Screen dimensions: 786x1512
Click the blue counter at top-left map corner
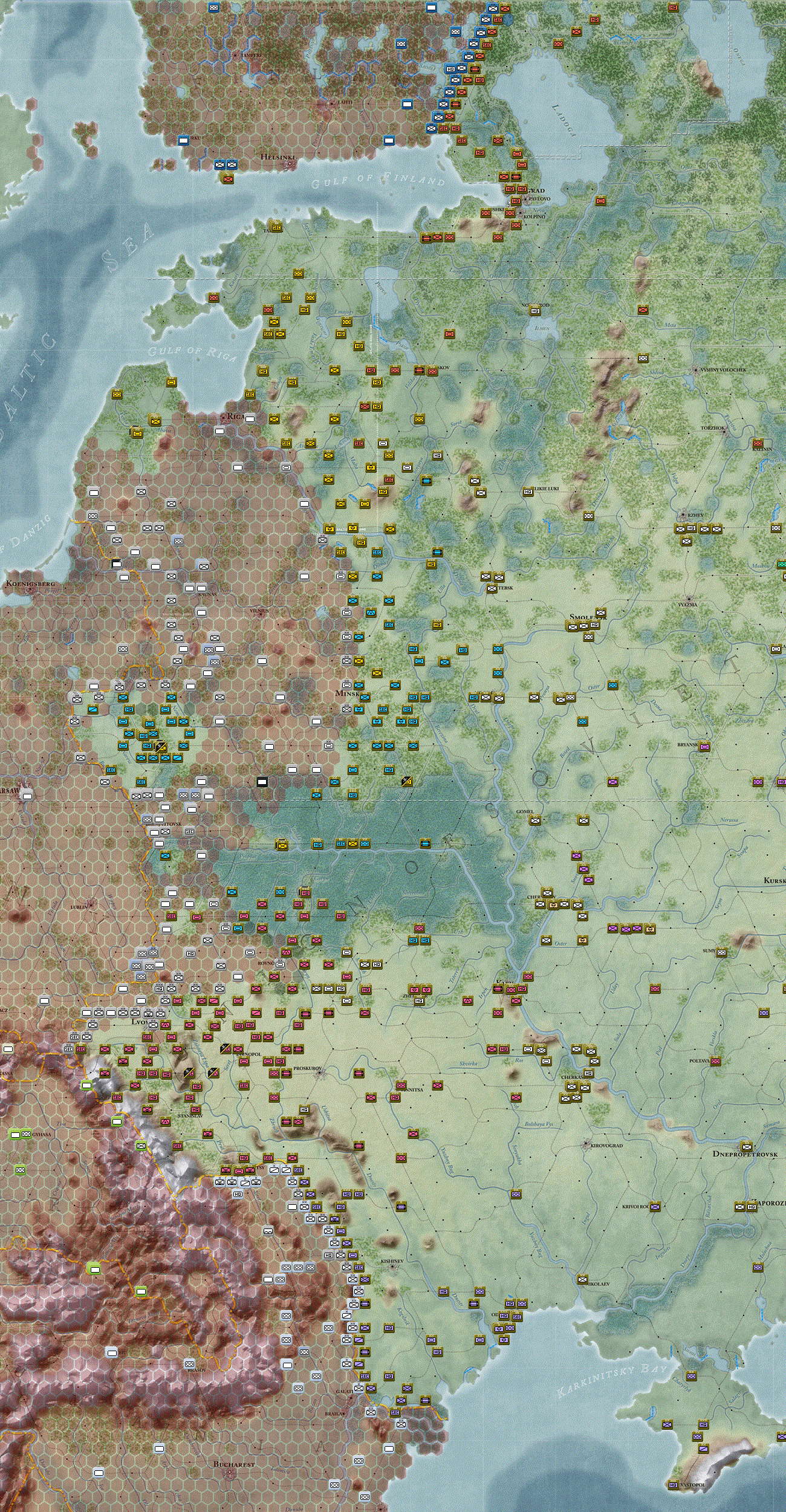213,7
